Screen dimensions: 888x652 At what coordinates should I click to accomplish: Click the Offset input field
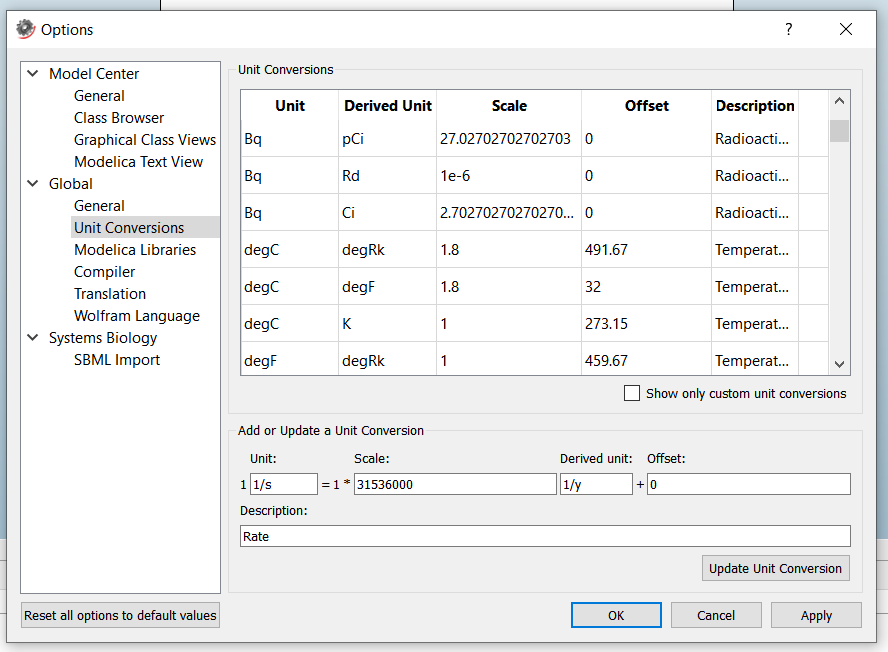click(749, 484)
